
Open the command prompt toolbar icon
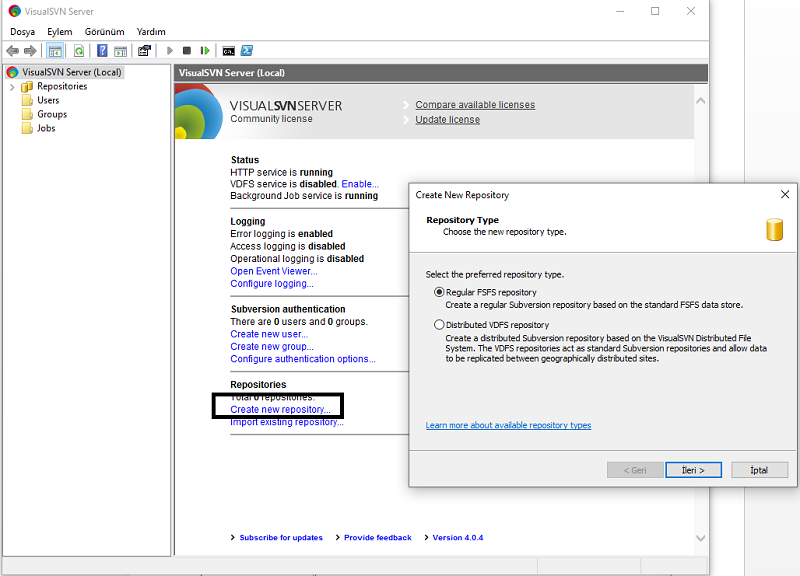229,50
